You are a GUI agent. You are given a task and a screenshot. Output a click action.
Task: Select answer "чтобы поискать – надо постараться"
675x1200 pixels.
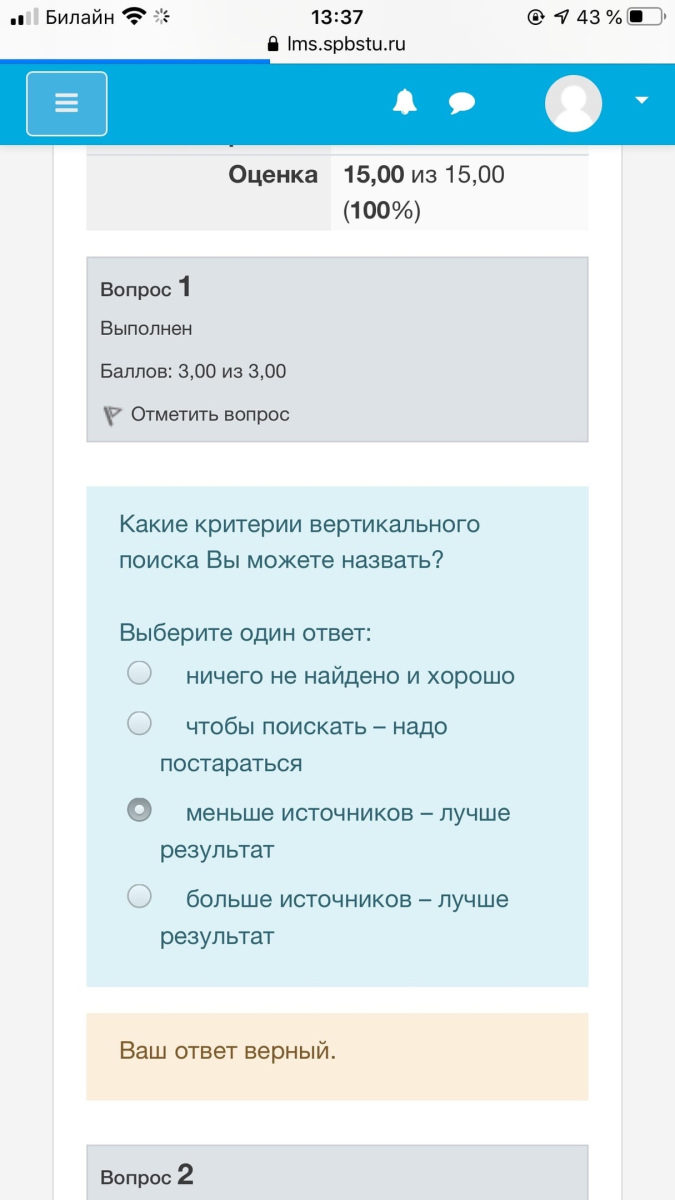tap(139, 723)
